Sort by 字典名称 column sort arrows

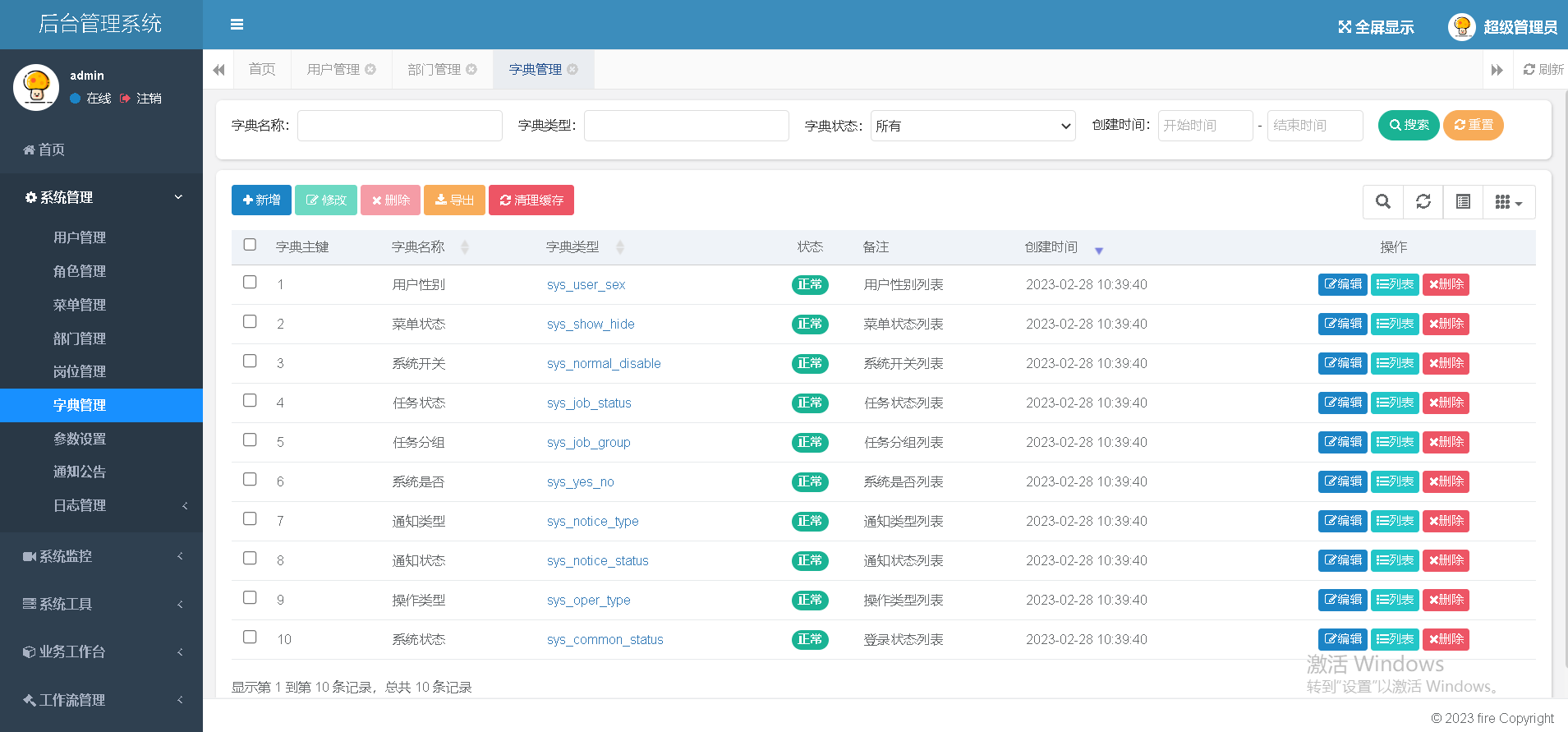click(x=465, y=247)
